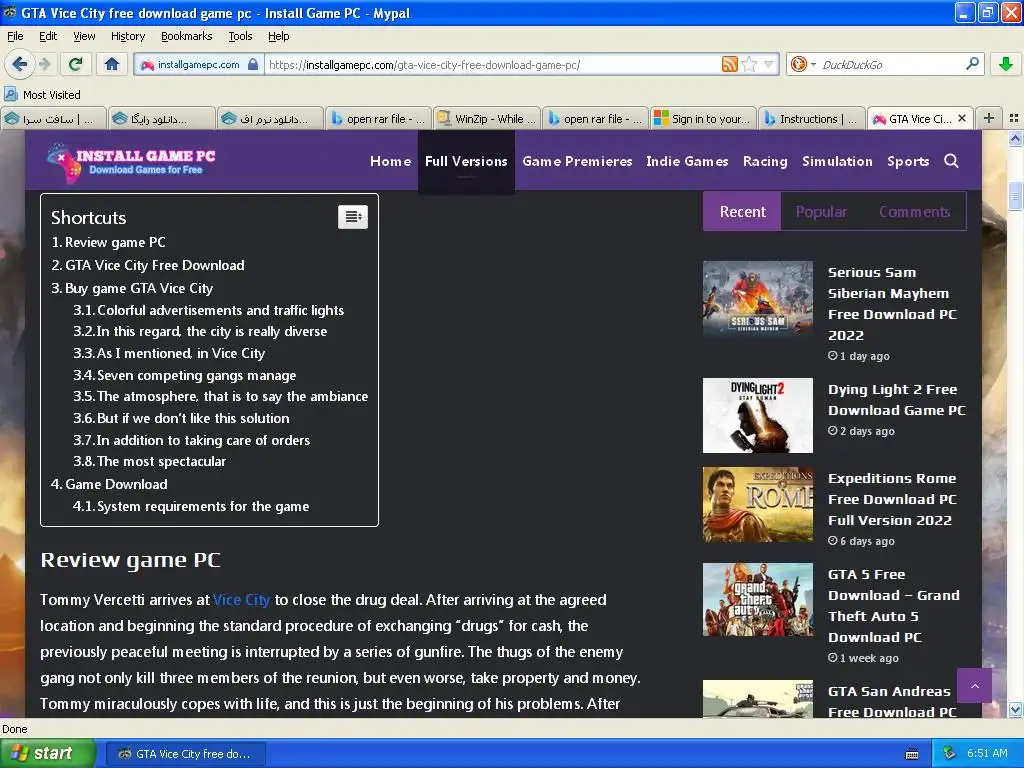The height and width of the screenshot is (768, 1024).
Task: Click the address bar URL field
Action: 493,65
